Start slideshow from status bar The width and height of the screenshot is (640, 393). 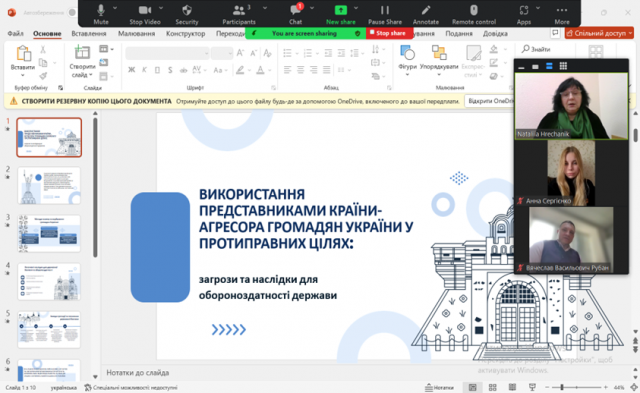coord(532,387)
